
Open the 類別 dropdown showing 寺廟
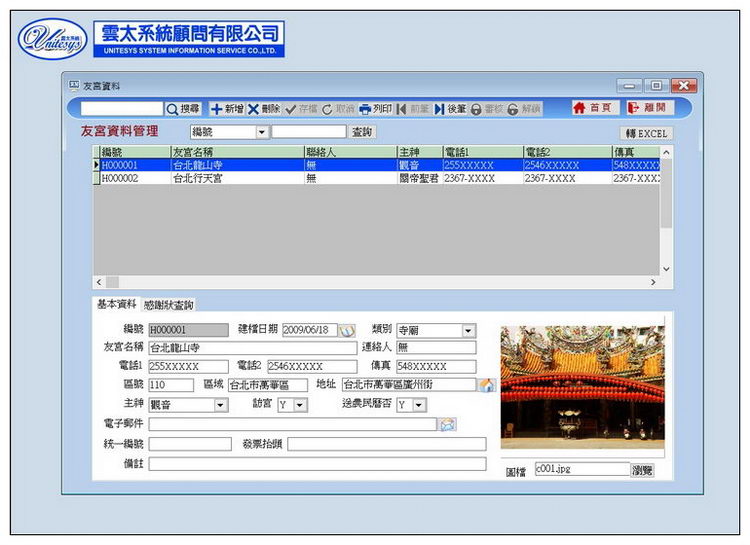click(468, 330)
